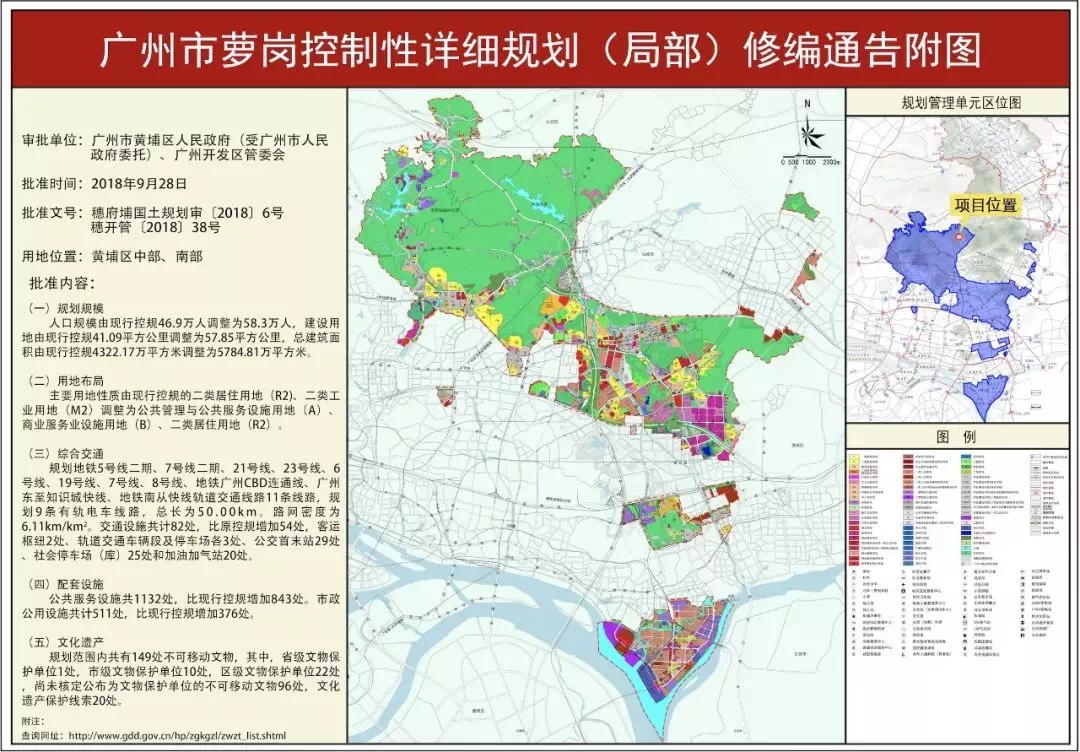The image size is (1080, 752).
Task: Click the （二）用地布局 section heading
Action: tap(65, 381)
